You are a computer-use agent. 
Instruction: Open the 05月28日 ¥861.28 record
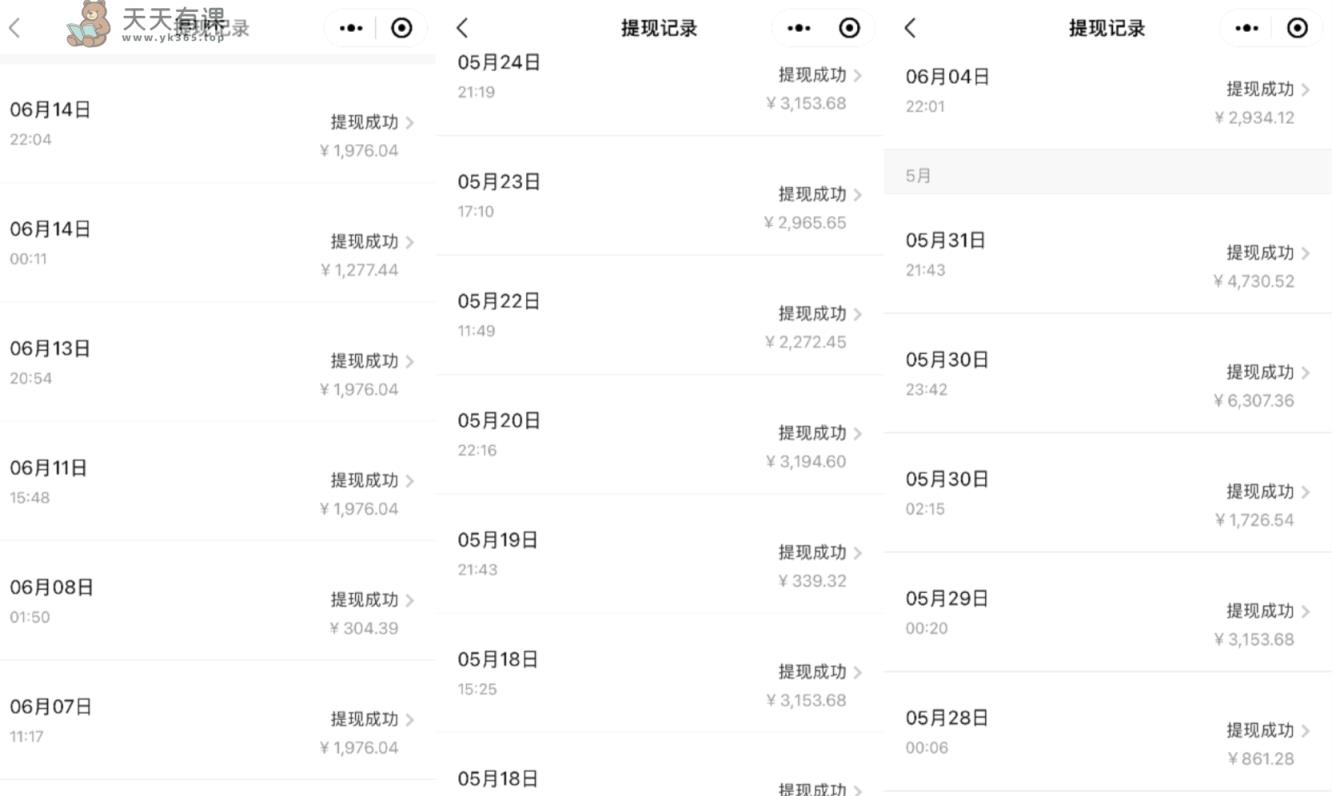[1108, 732]
